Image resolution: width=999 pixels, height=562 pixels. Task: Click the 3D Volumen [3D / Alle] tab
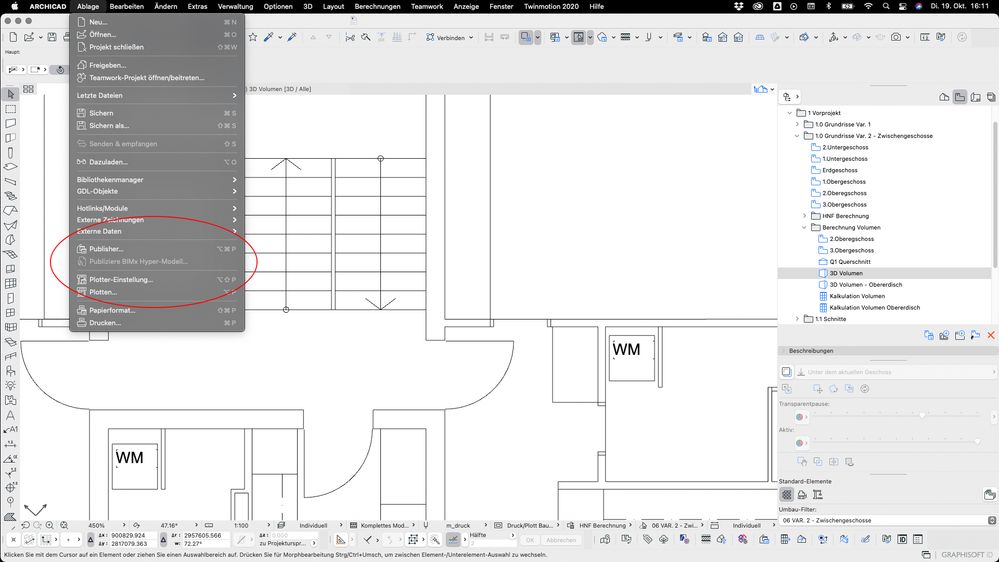click(x=280, y=89)
